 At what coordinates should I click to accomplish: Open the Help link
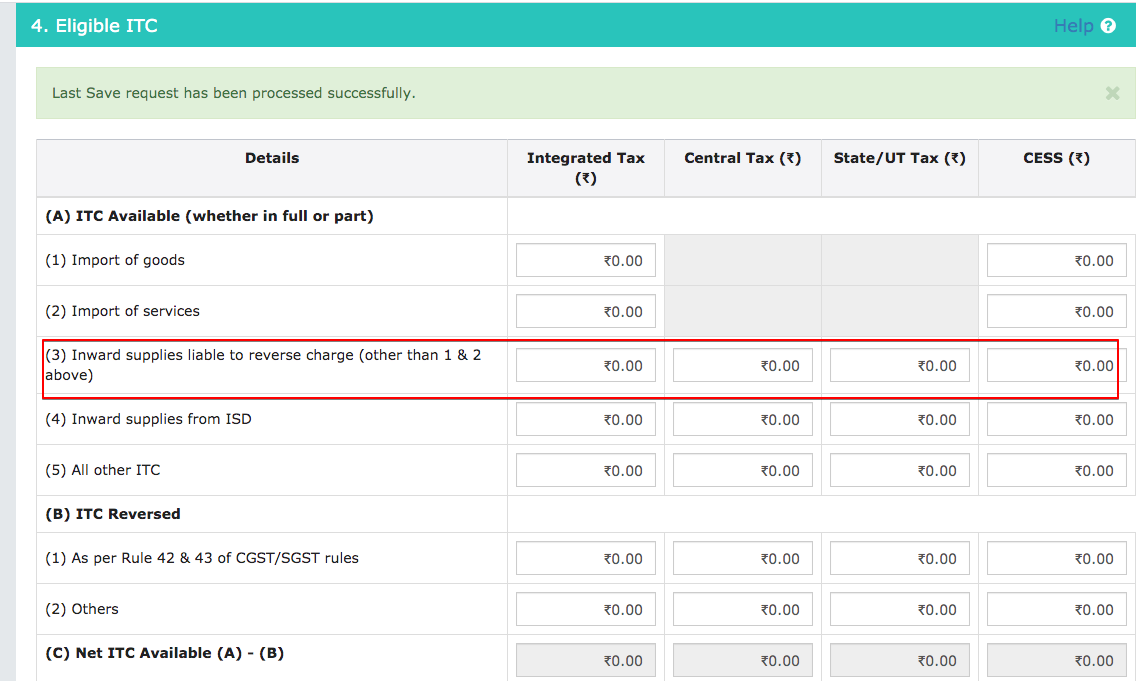[x=1073, y=26]
